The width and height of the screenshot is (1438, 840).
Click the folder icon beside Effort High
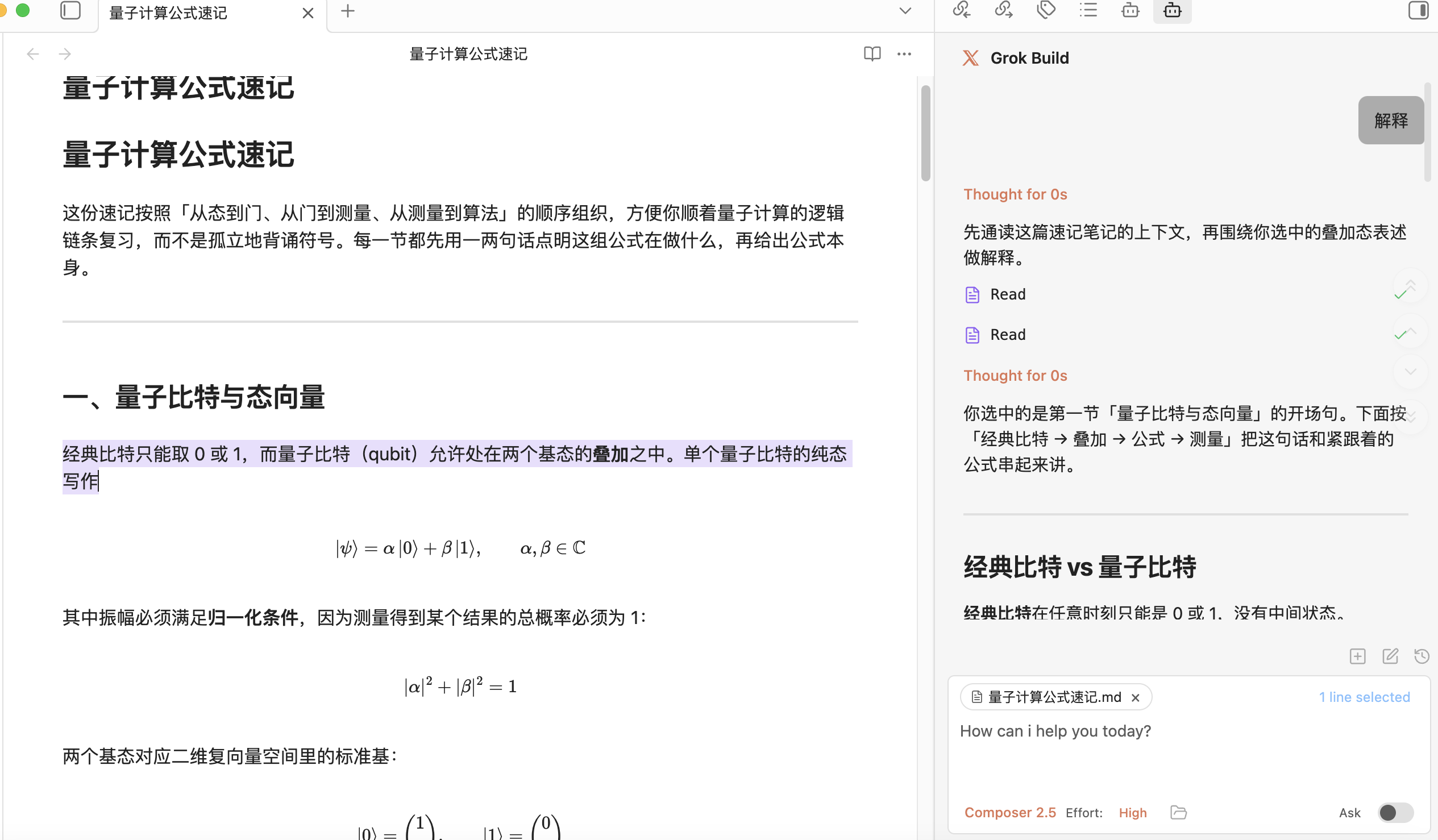pos(1178,813)
